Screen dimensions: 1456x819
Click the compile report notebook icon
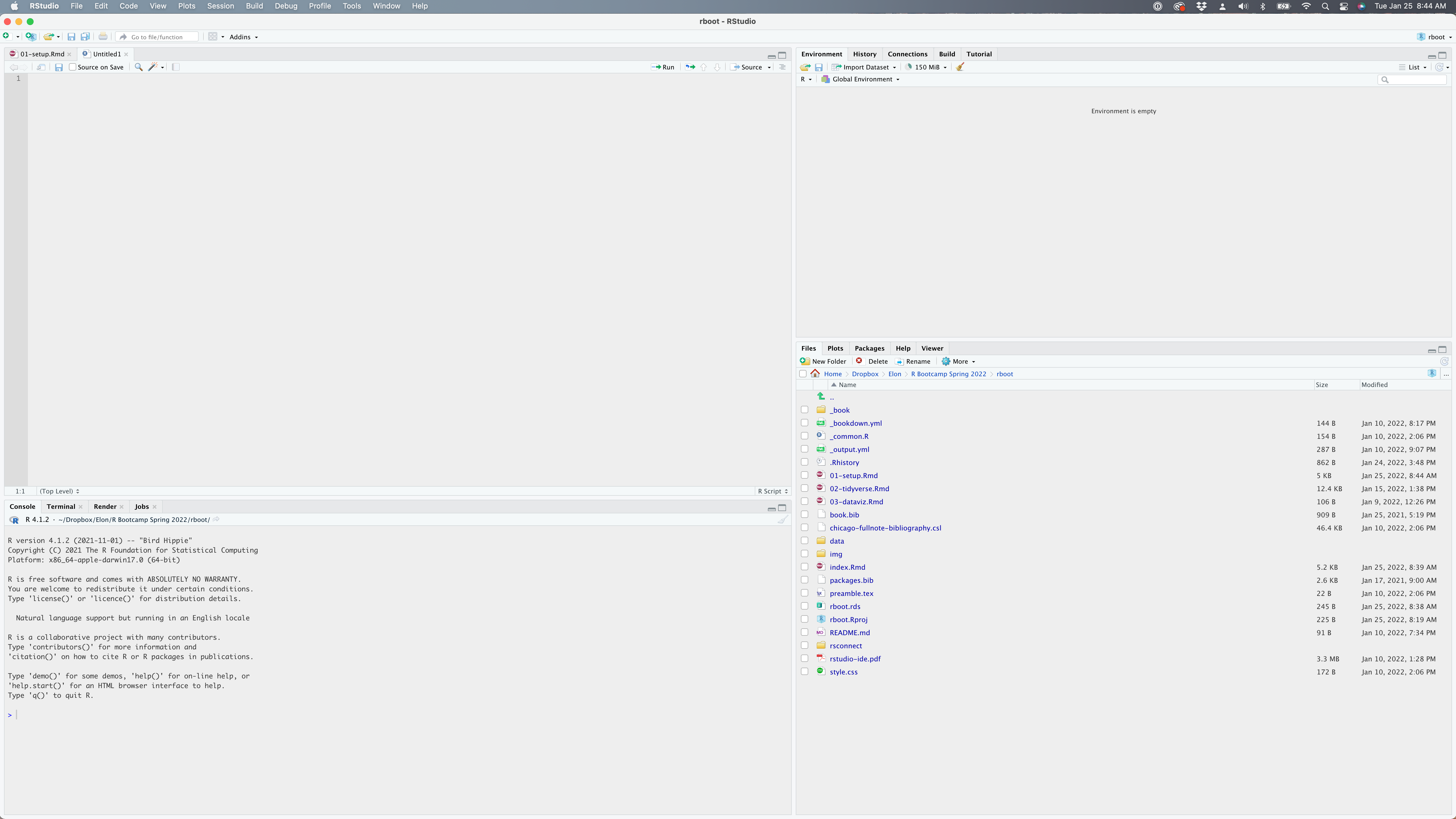point(176,67)
